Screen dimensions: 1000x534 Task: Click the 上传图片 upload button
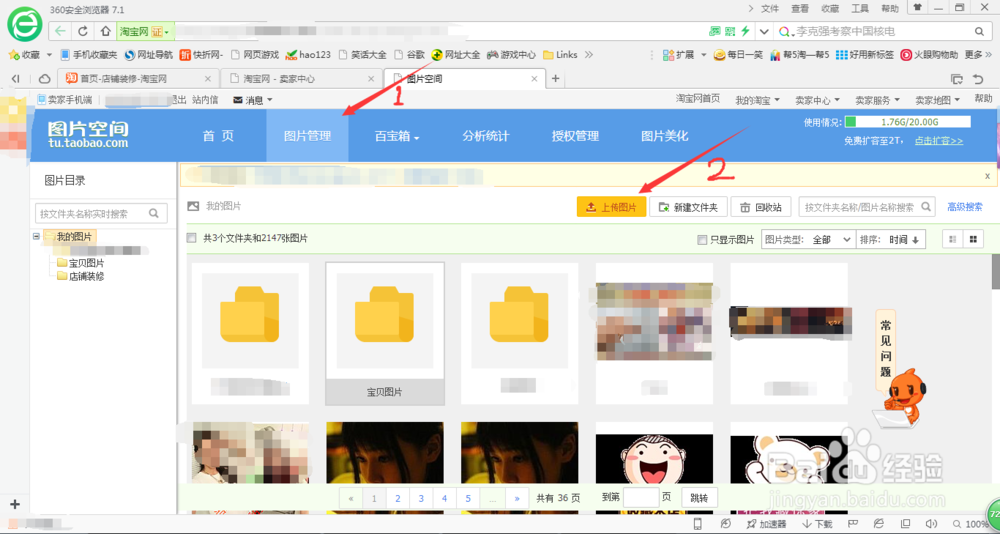pyautogui.click(x=611, y=207)
